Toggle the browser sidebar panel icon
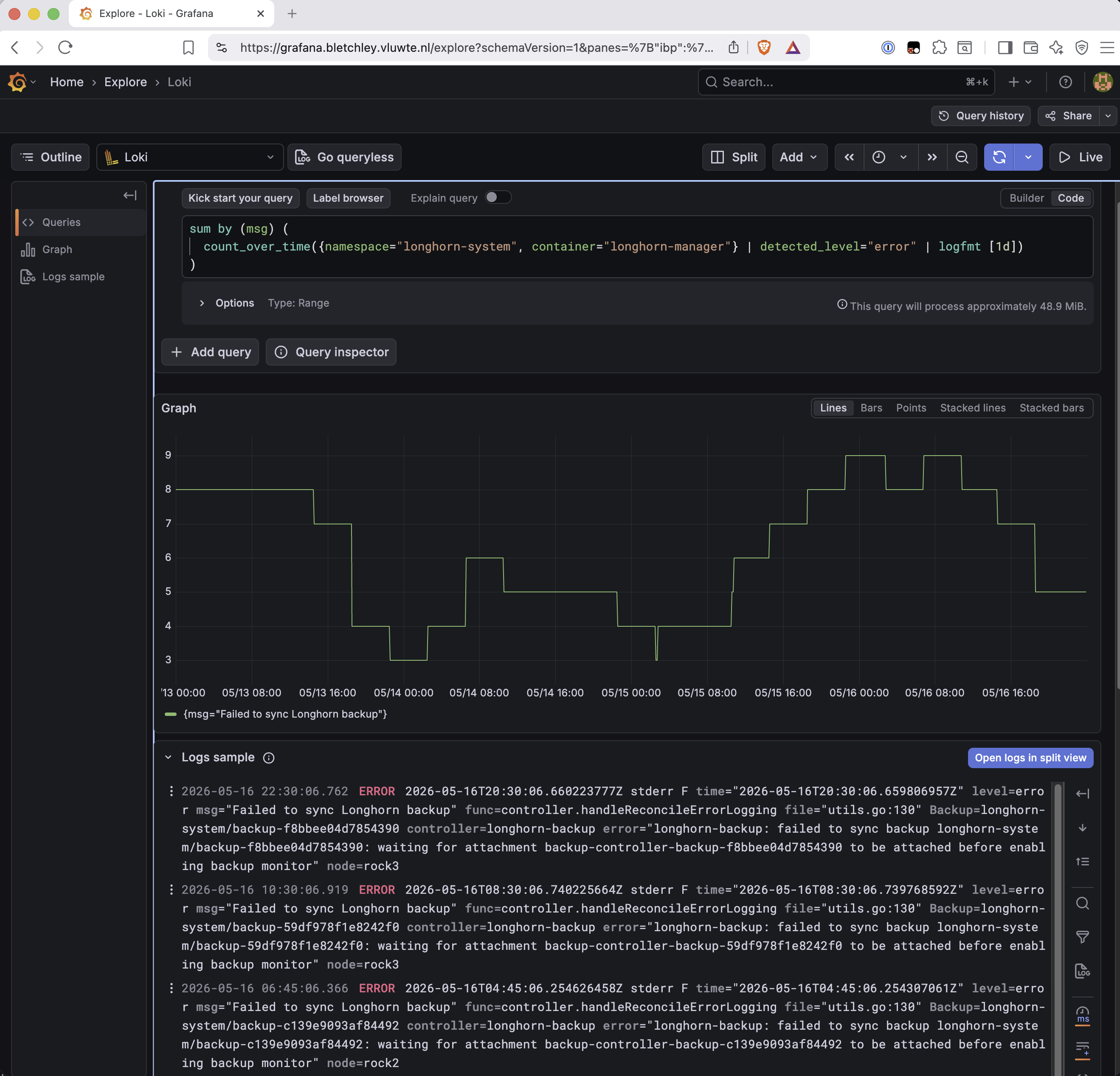1120x1076 pixels. click(x=1005, y=48)
